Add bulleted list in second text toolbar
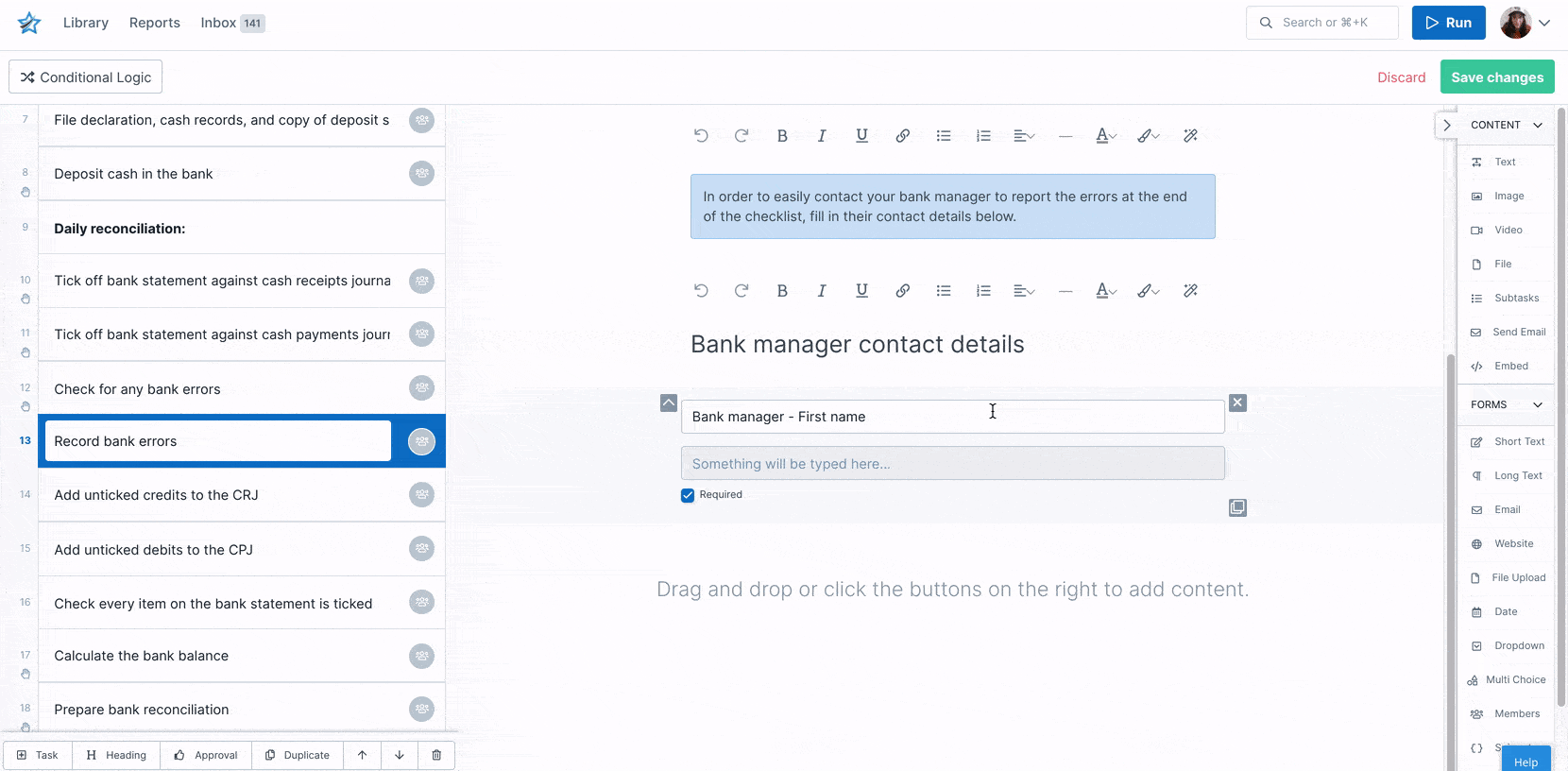This screenshot has width=1568, height=771. 943,291
